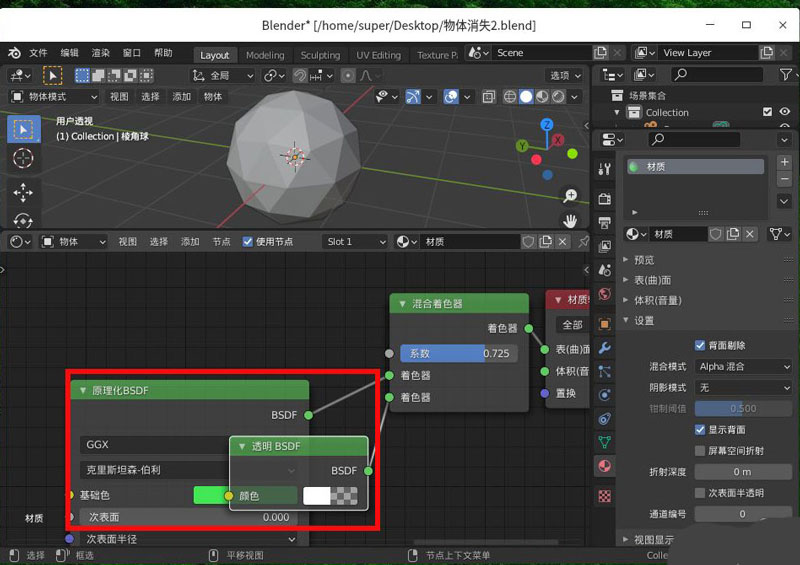The image size is (800, 565).
Task: Open the Modifiers wrench properties tab
Action: pyautogui.click(x=604, y=350)
